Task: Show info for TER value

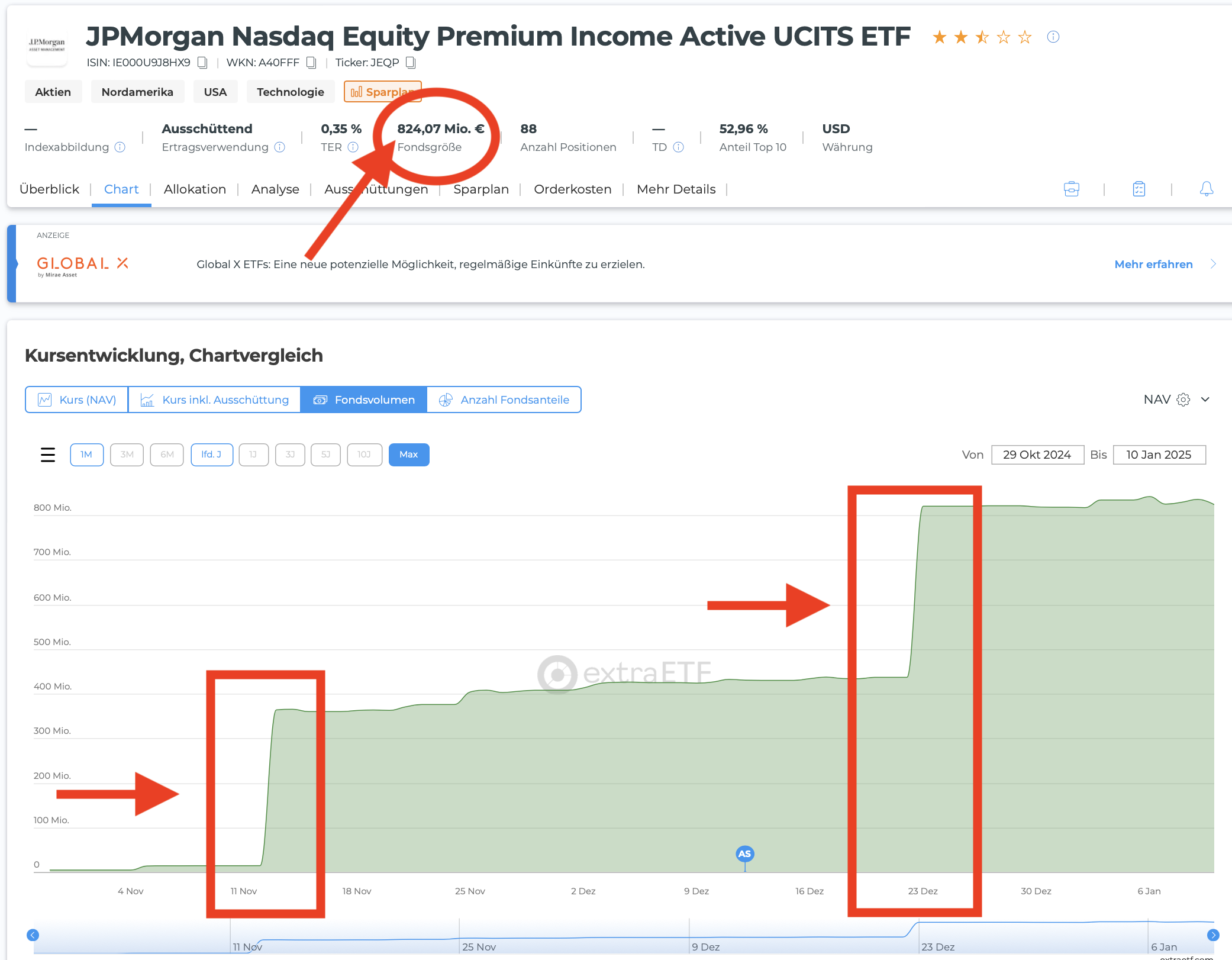Action: pos(353,147)
